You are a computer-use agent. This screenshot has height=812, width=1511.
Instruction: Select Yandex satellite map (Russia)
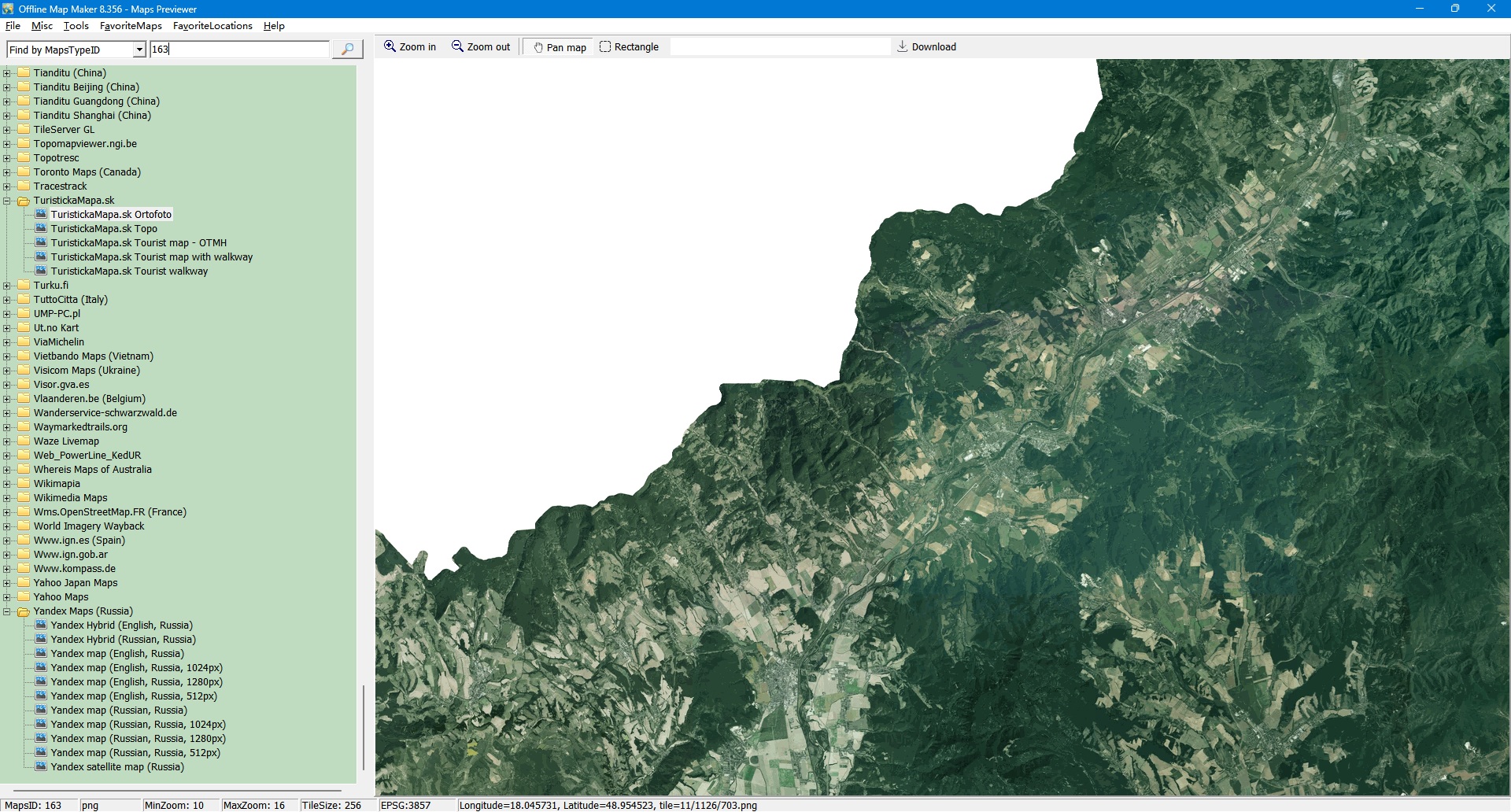pyautogui.click(x=117, y=767)
